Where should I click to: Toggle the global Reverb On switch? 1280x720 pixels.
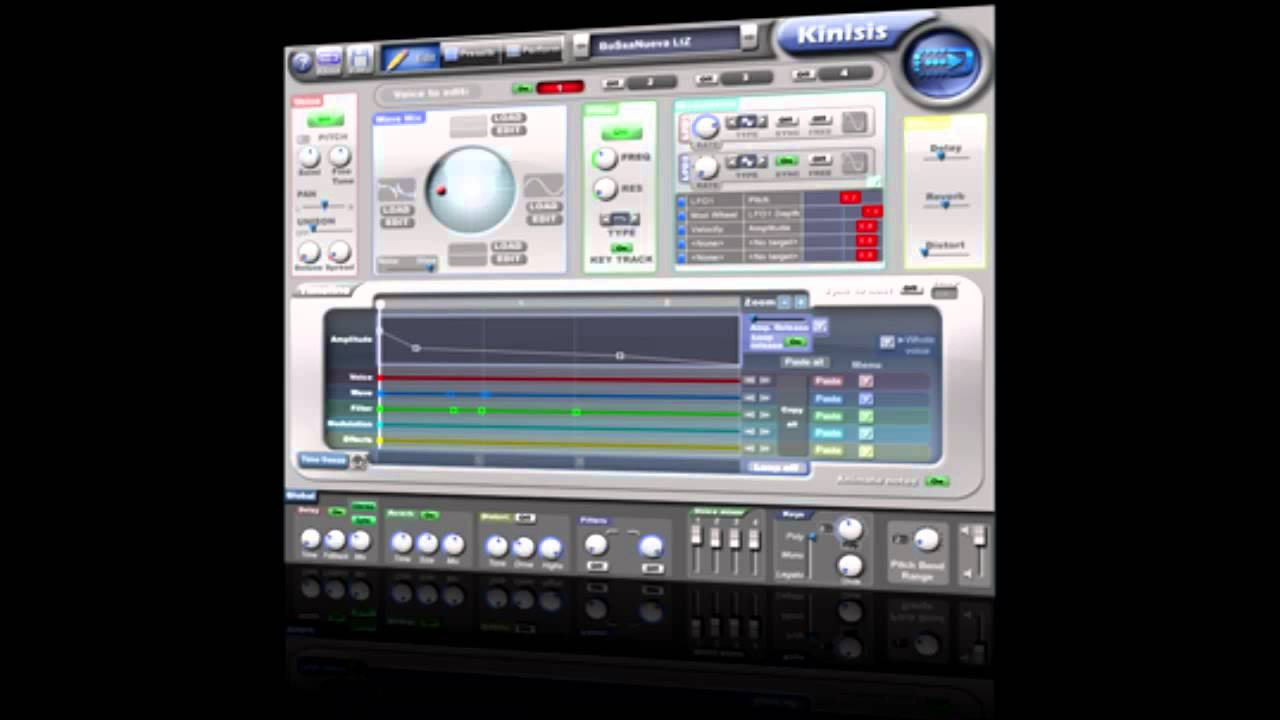(430, 515)
